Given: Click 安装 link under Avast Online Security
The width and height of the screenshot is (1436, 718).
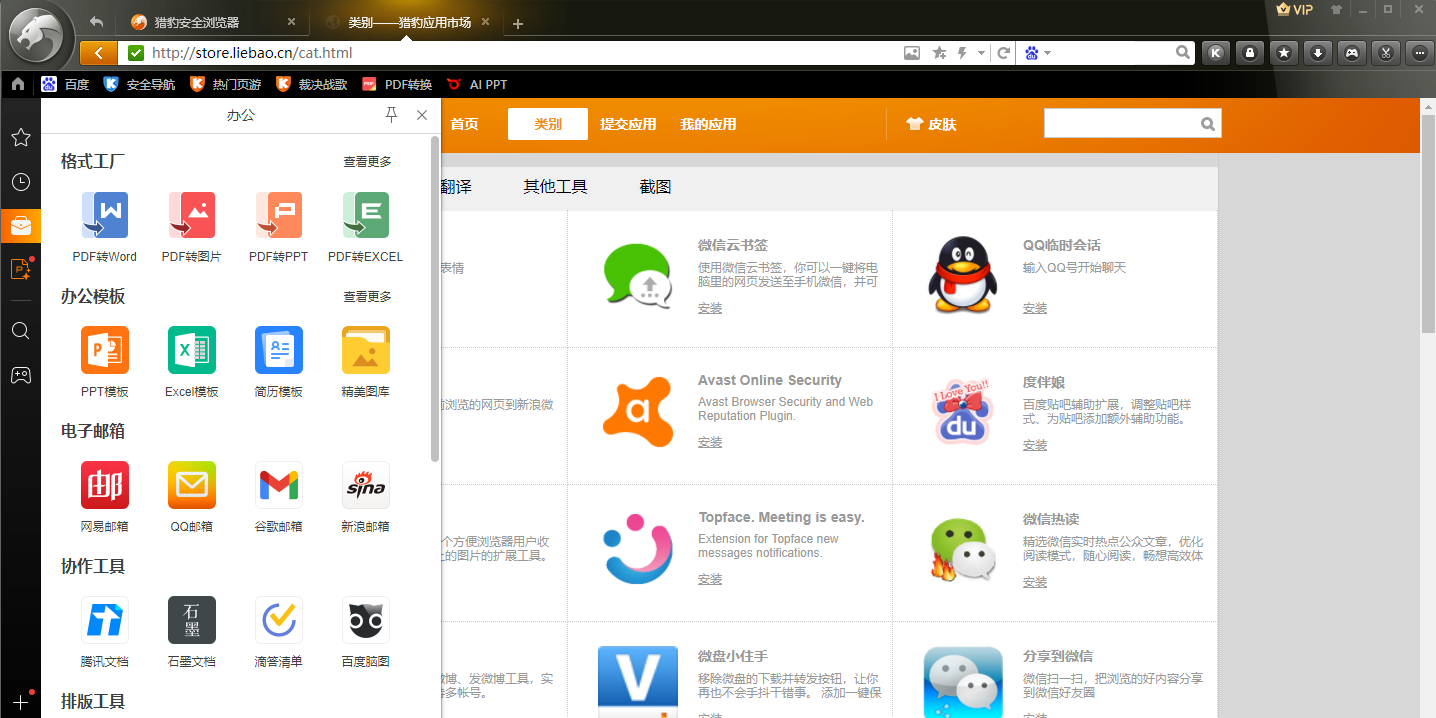Looking at the screenshot, I should tap(709, 442).
